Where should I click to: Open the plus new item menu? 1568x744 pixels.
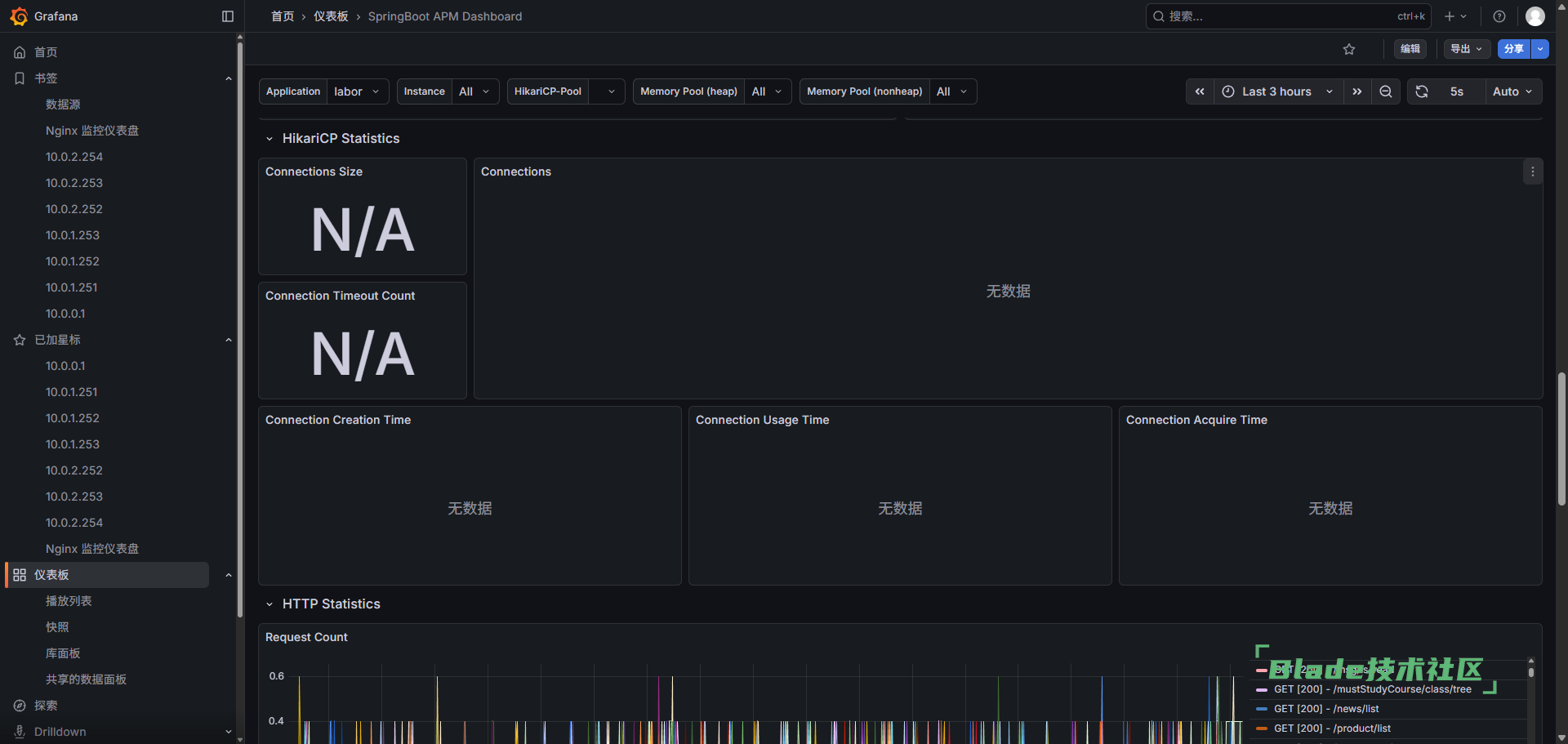[x=1455, y=16]
